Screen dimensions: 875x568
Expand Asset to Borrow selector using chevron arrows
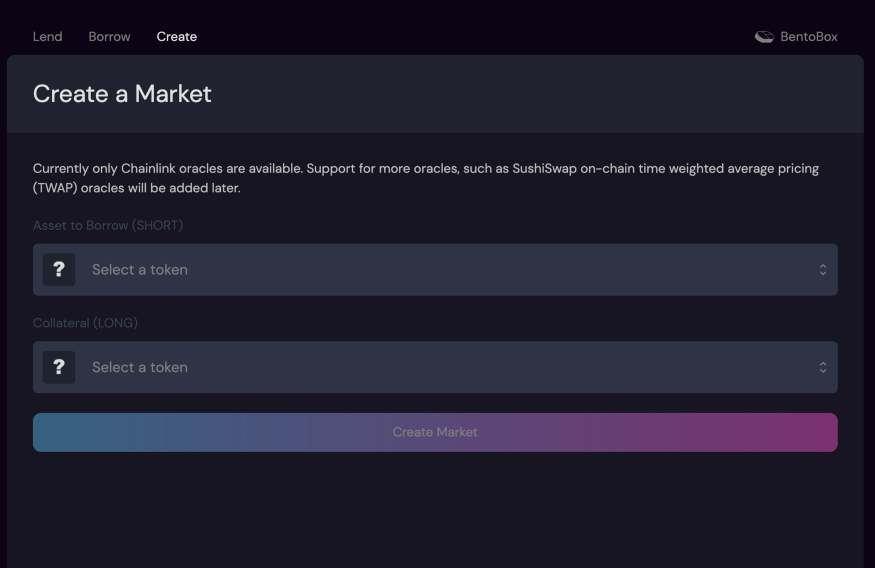(x=822, y=270)
